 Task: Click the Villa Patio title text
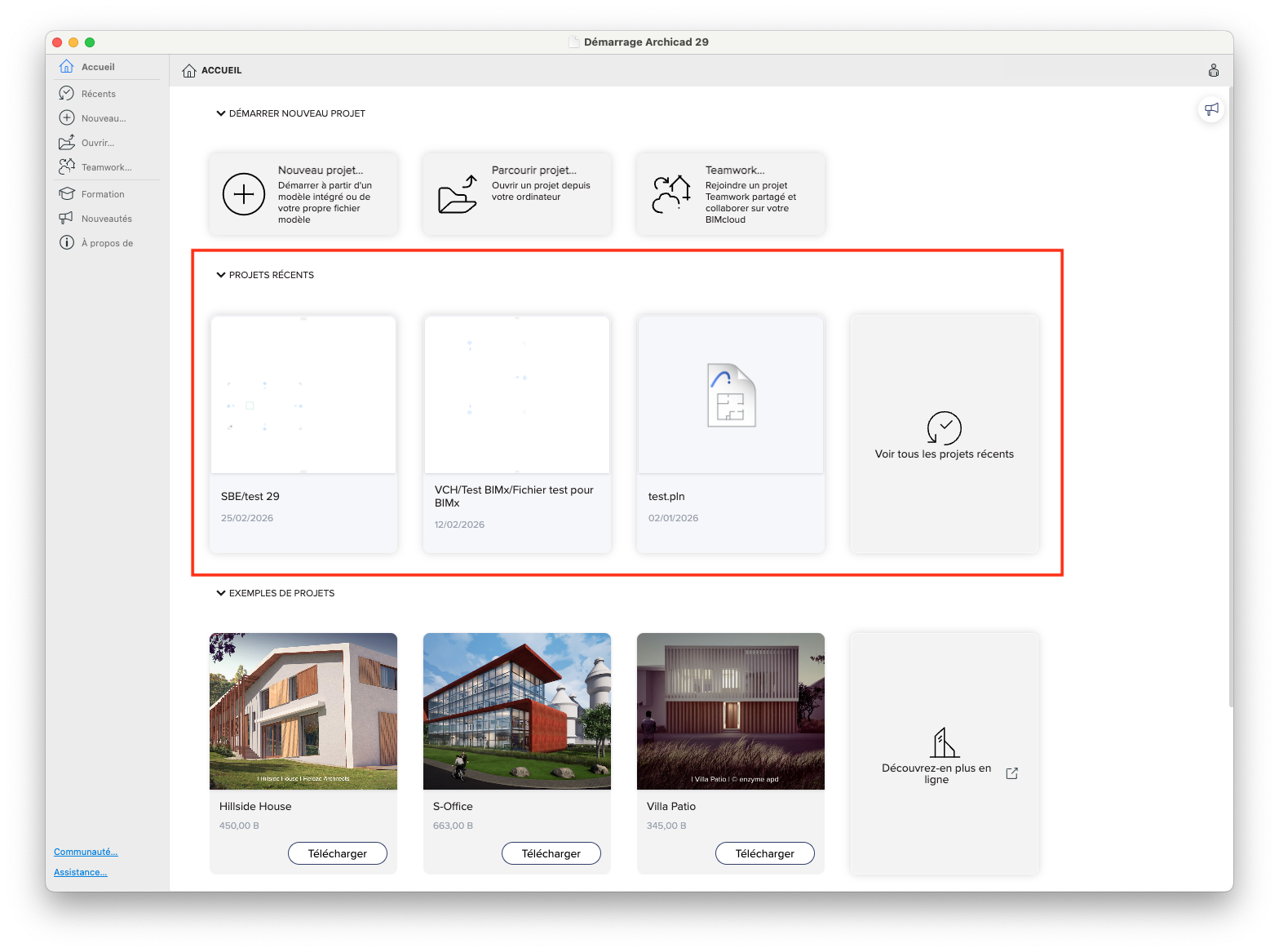pyautogui.click(x=671, y=806)
